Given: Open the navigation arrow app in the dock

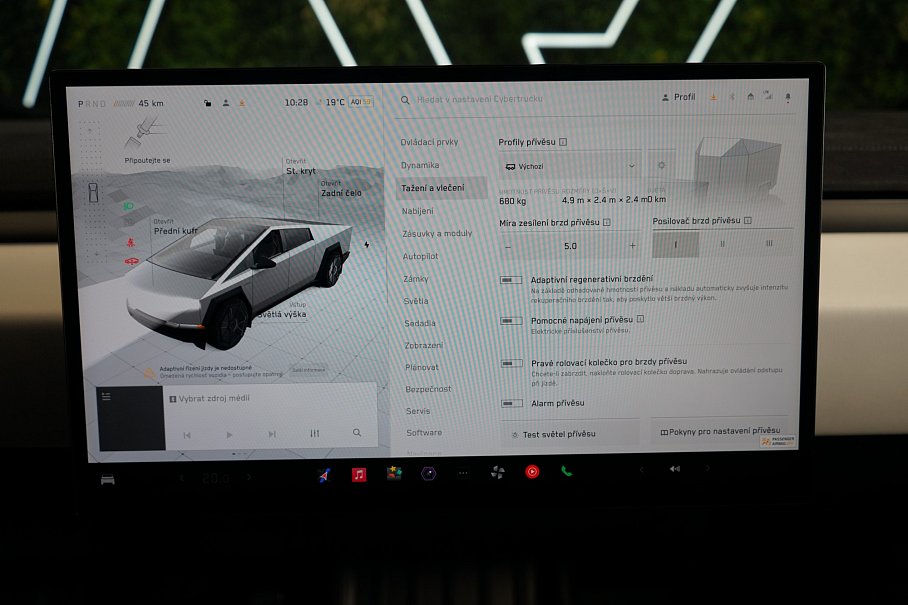Looking at the screenshot, I should (x=323, y=477).
